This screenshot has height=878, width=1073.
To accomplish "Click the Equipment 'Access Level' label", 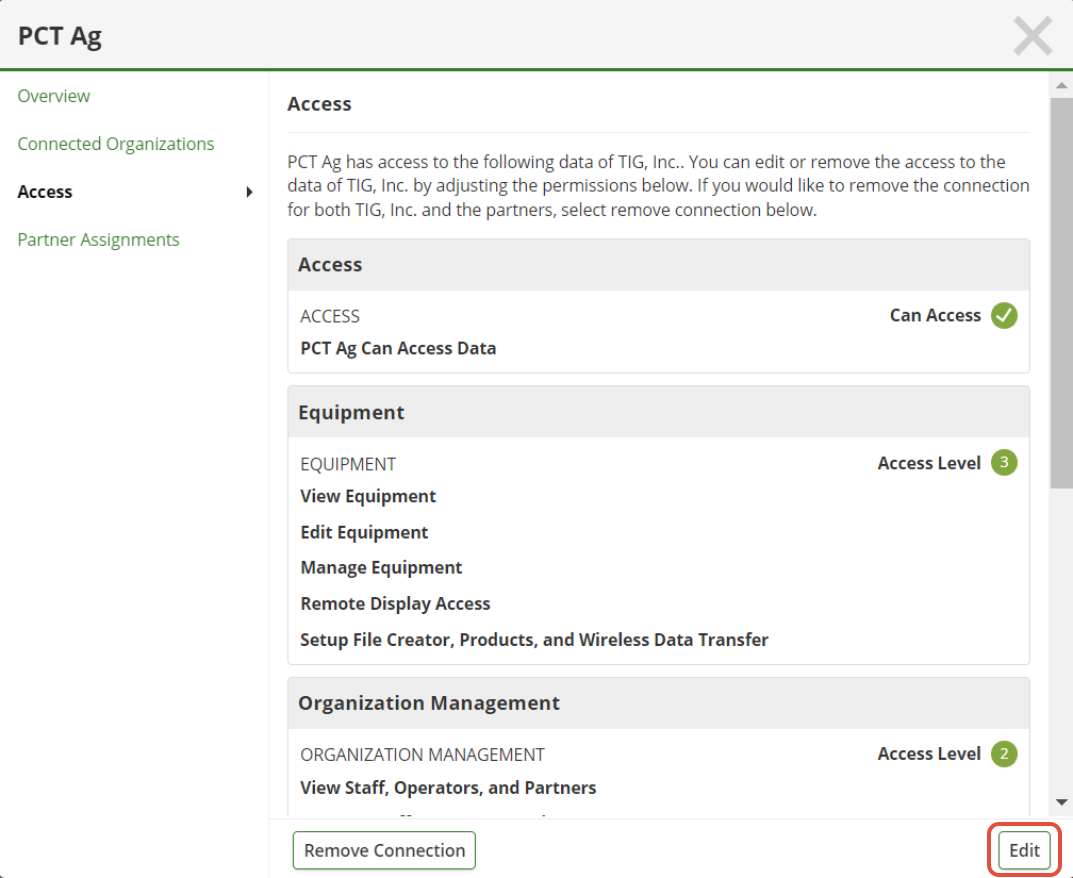I will (929, 463).
